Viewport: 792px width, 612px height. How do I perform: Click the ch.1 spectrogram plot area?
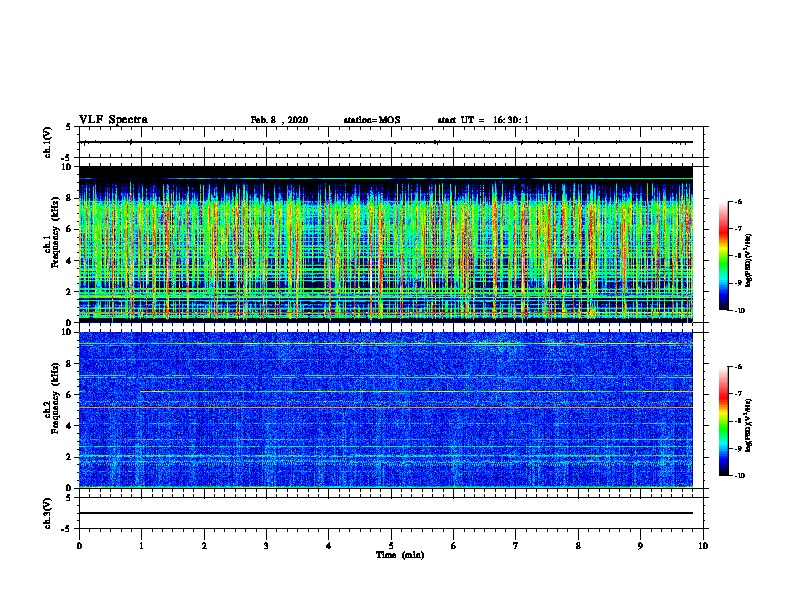click(x=386, y=244)
